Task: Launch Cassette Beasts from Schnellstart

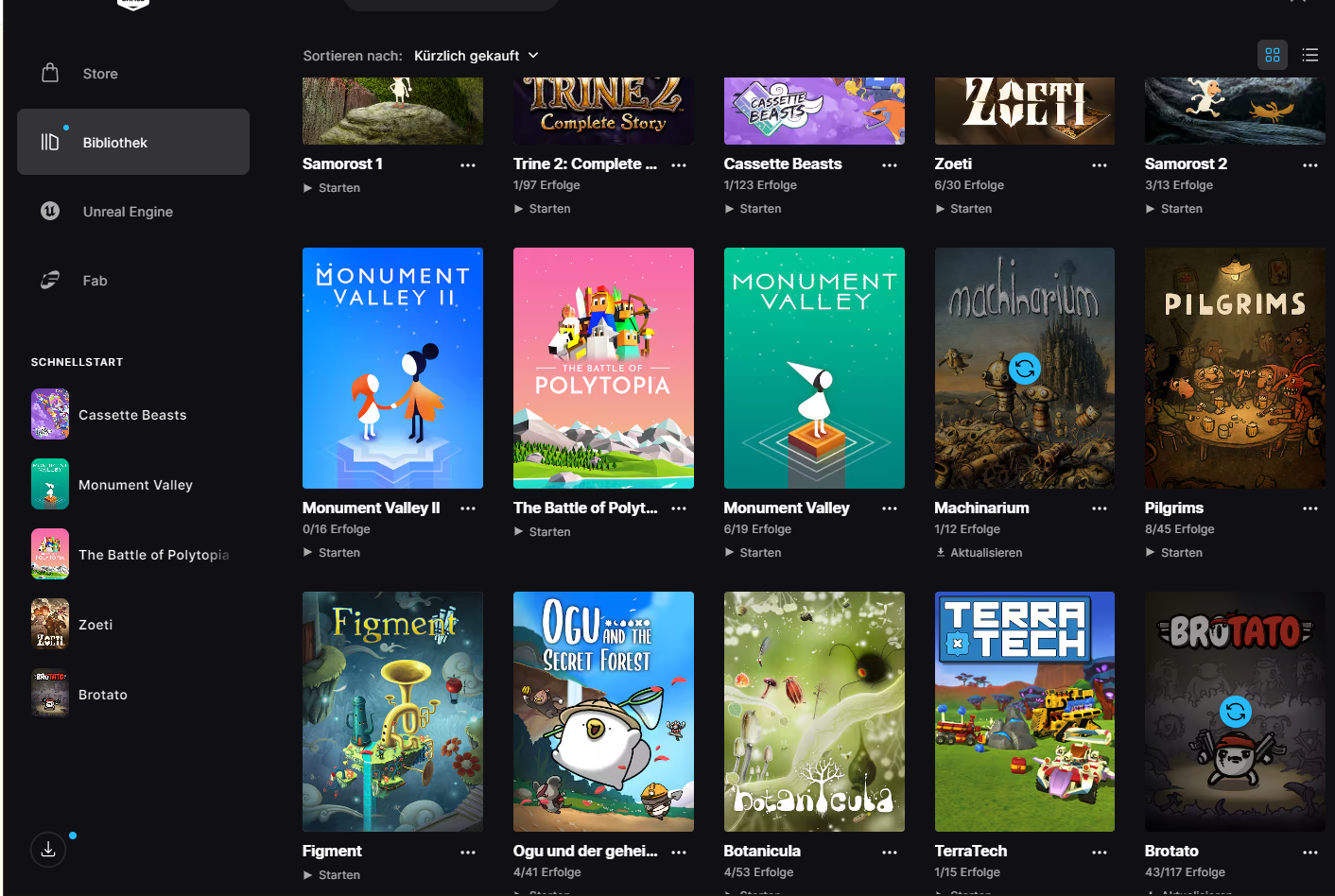Action: tap(133, 415)
